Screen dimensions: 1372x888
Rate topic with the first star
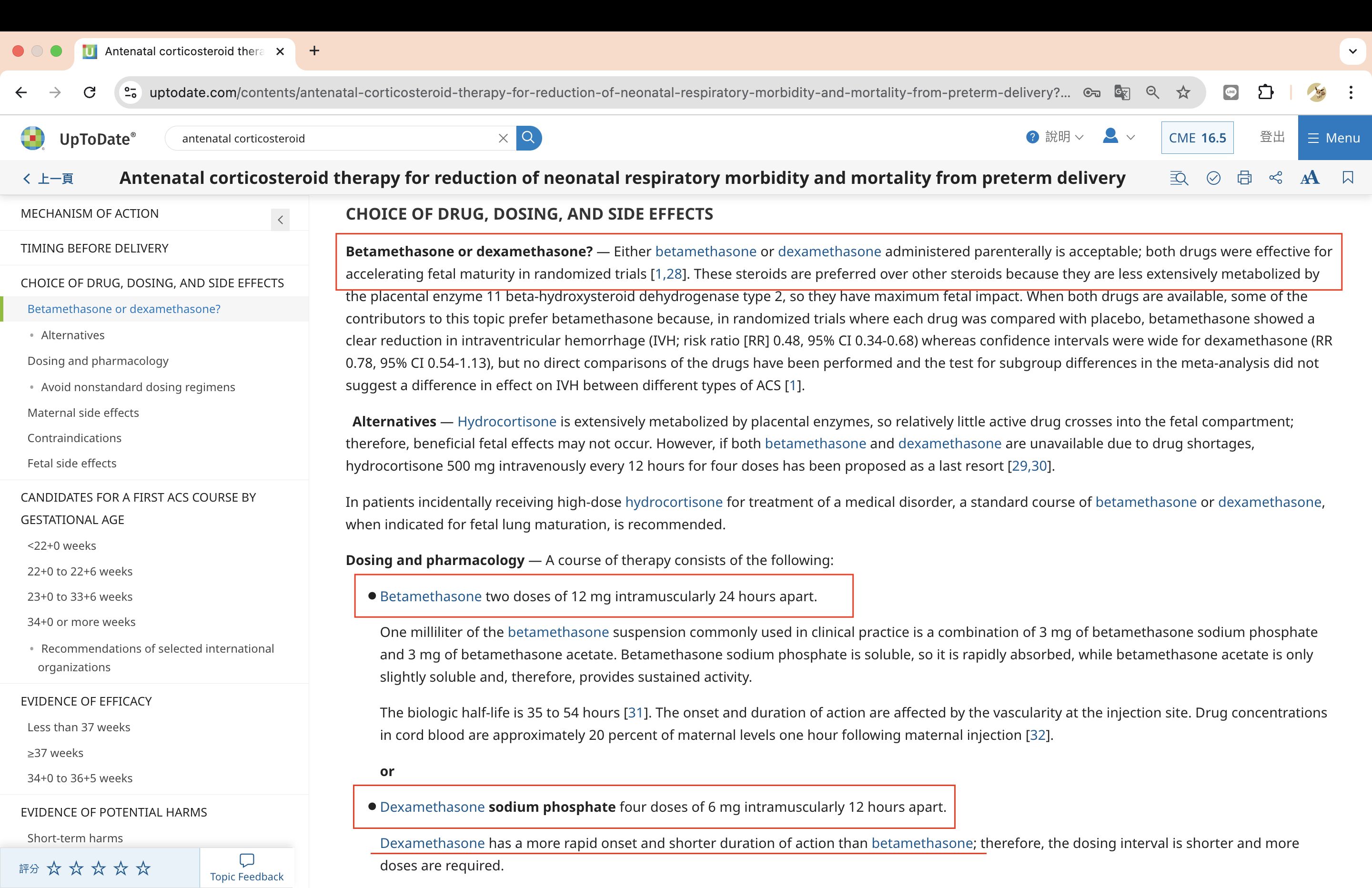click(x=54, y=868)
